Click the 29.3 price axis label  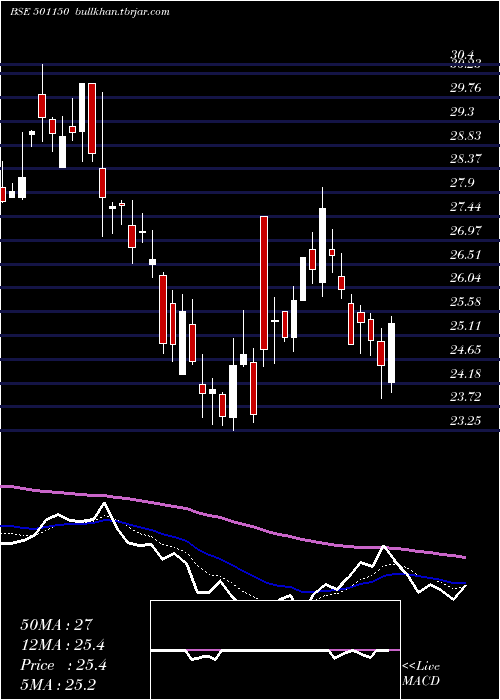tap(462, 112)
